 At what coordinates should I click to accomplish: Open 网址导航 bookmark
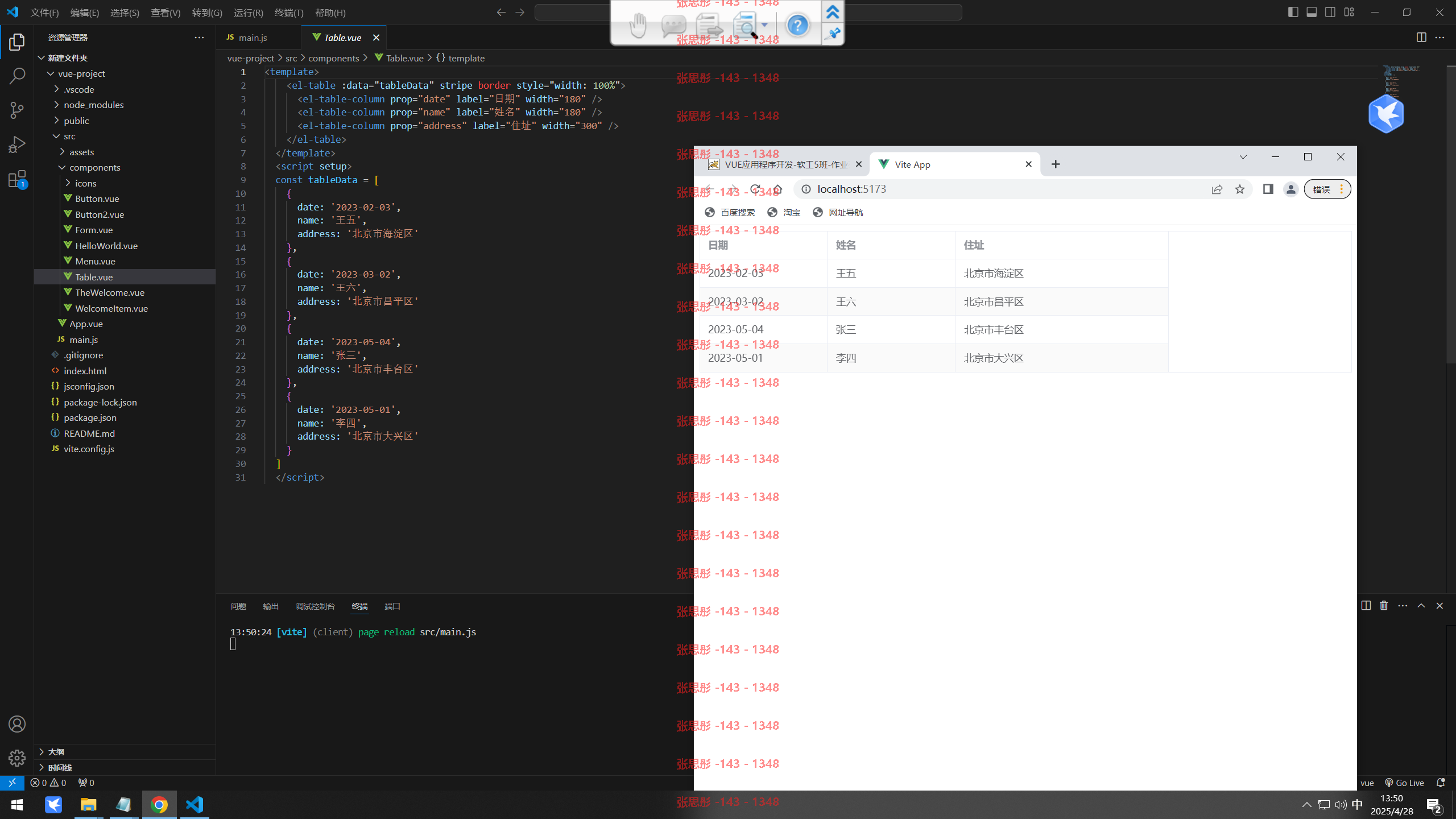[838, 212]
